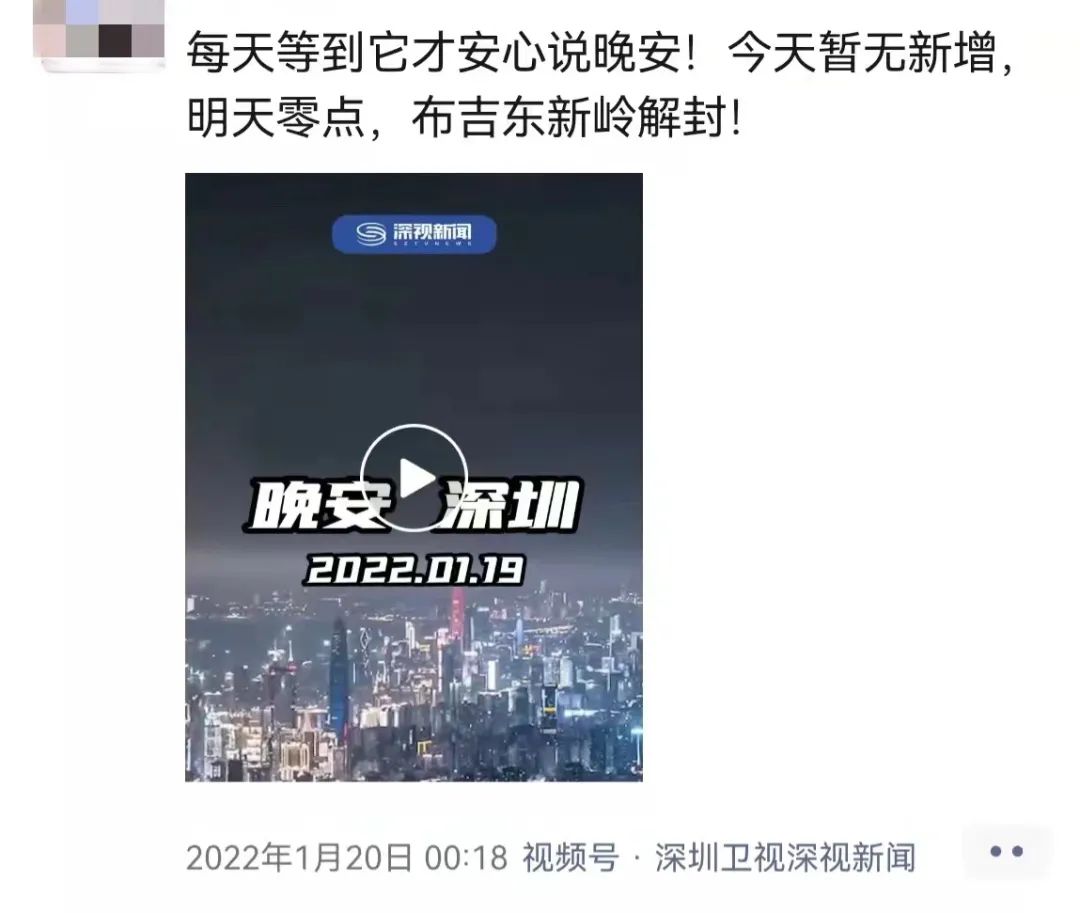Tap the 2022.01.19 date overlay on video
This screenshot has width=1080, height=913.
(x=414, y=570)
